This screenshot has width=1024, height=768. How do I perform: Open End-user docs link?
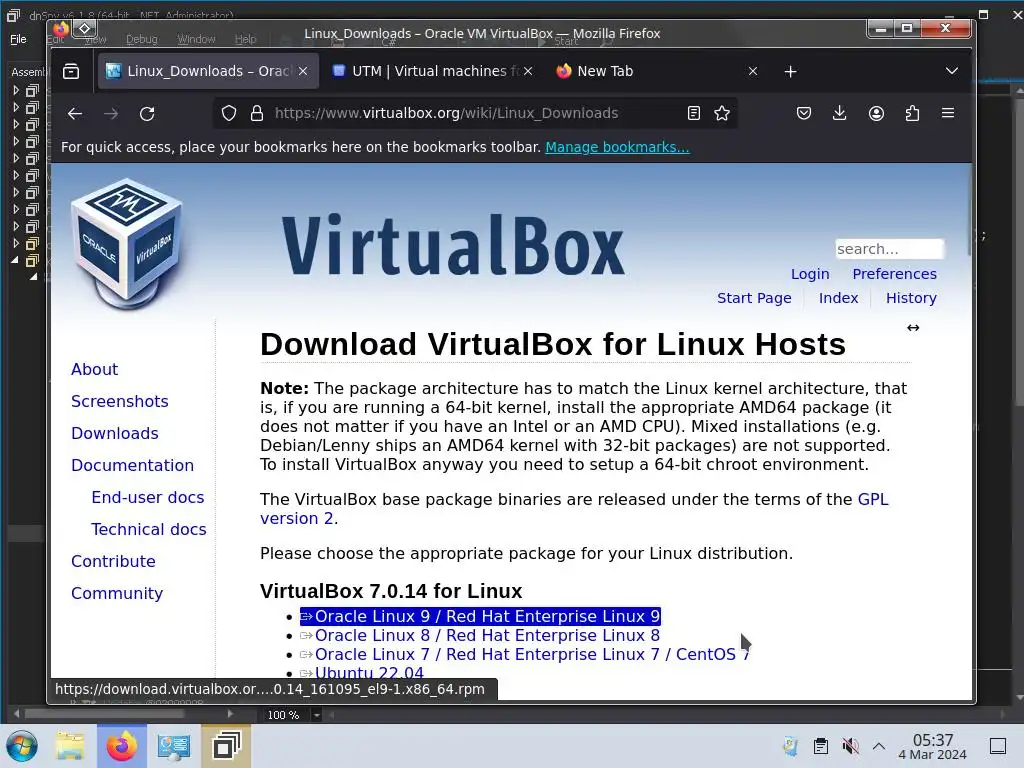click(x=148, y=497)
